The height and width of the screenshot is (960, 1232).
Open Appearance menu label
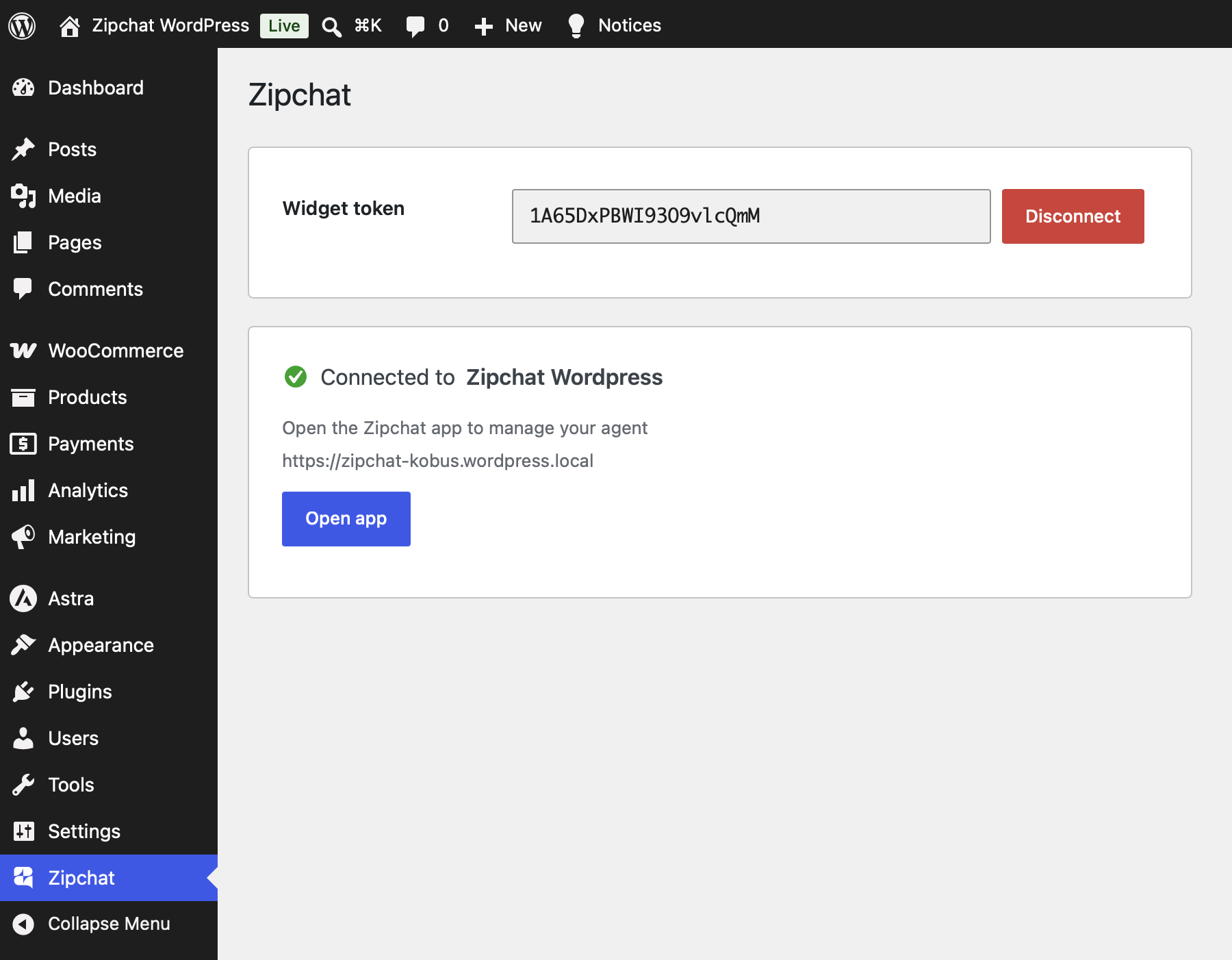click(101, 645)
